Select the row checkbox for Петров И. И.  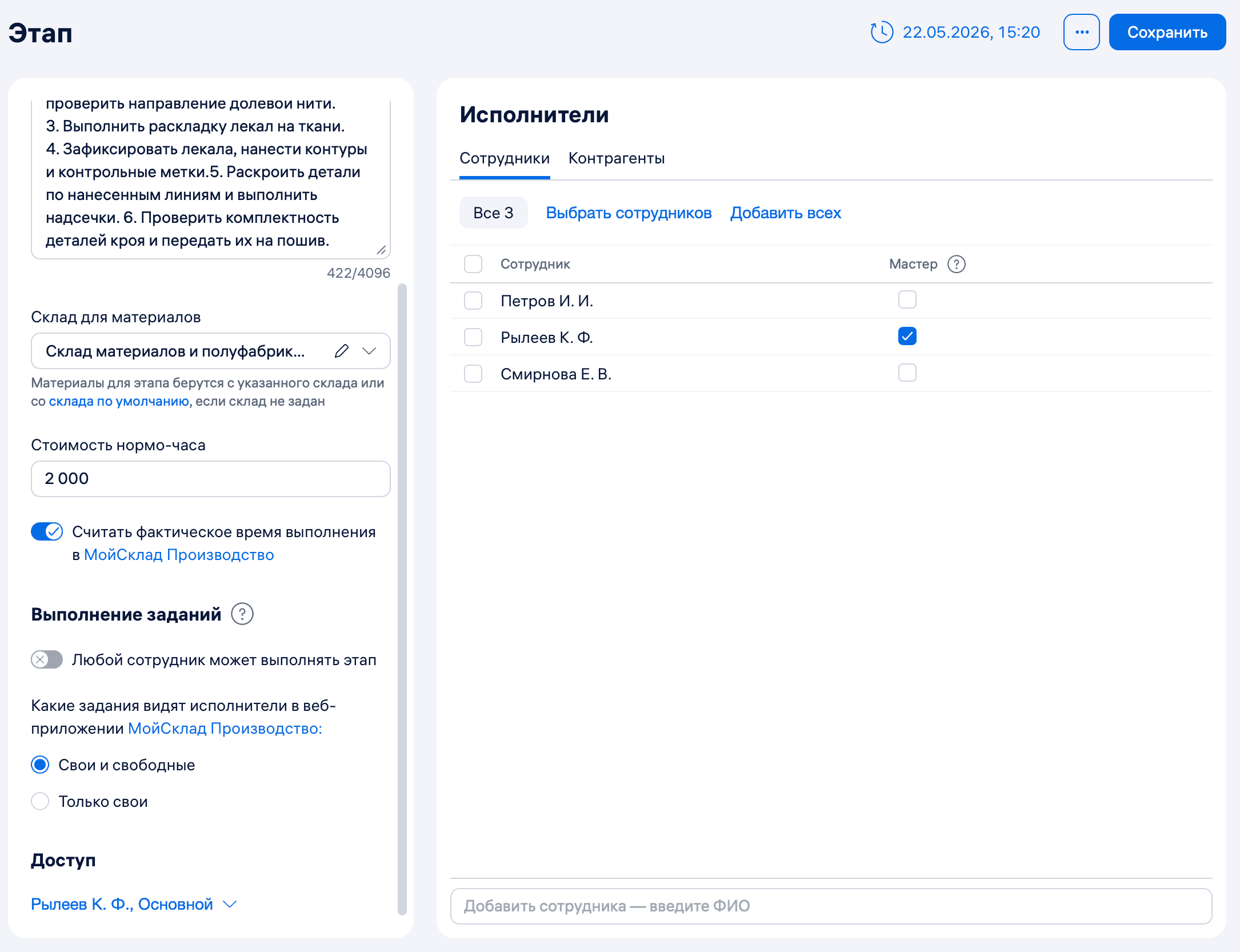pos(473,301)
